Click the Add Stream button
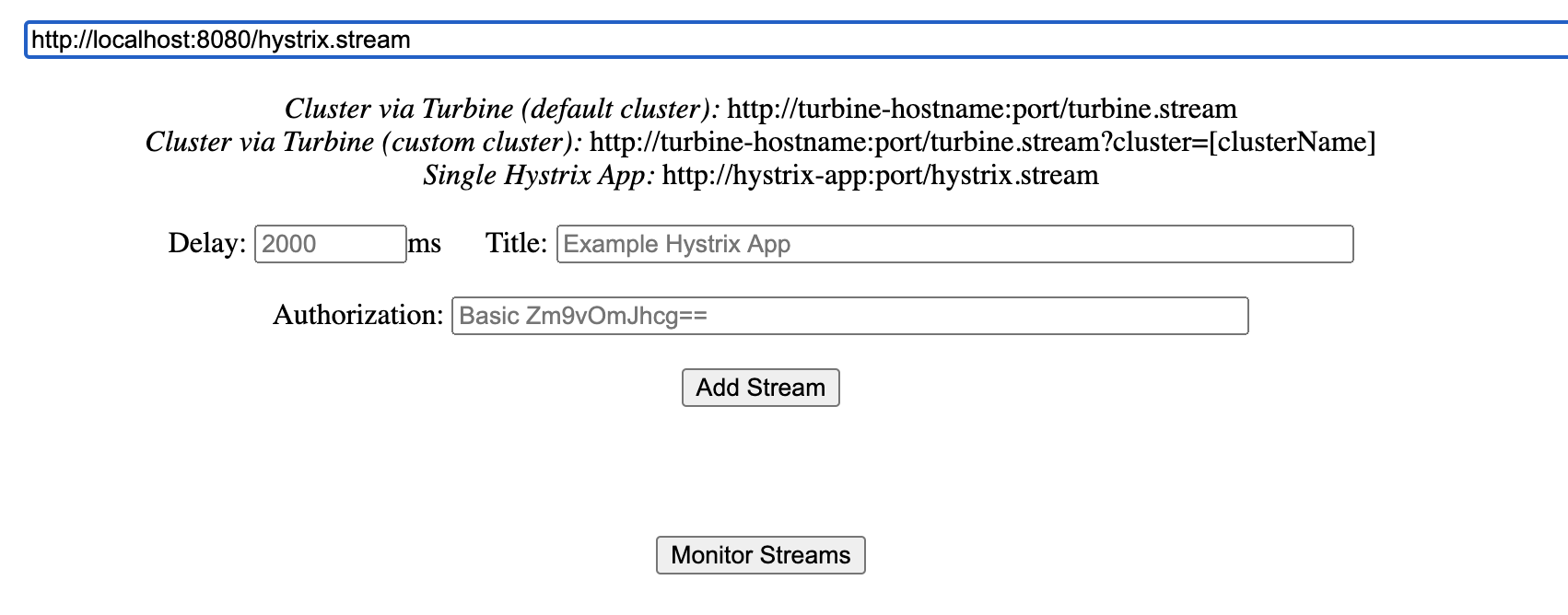This screenshot has width=1568, height=615. coord(760,388)
